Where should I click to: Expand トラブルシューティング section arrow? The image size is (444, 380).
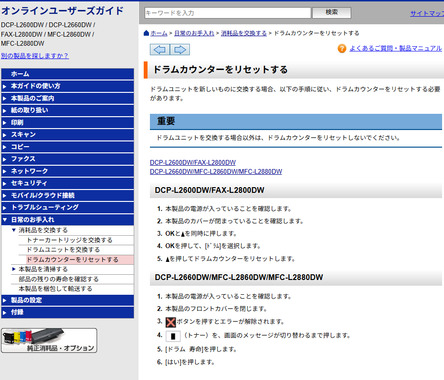pos(5,208)
